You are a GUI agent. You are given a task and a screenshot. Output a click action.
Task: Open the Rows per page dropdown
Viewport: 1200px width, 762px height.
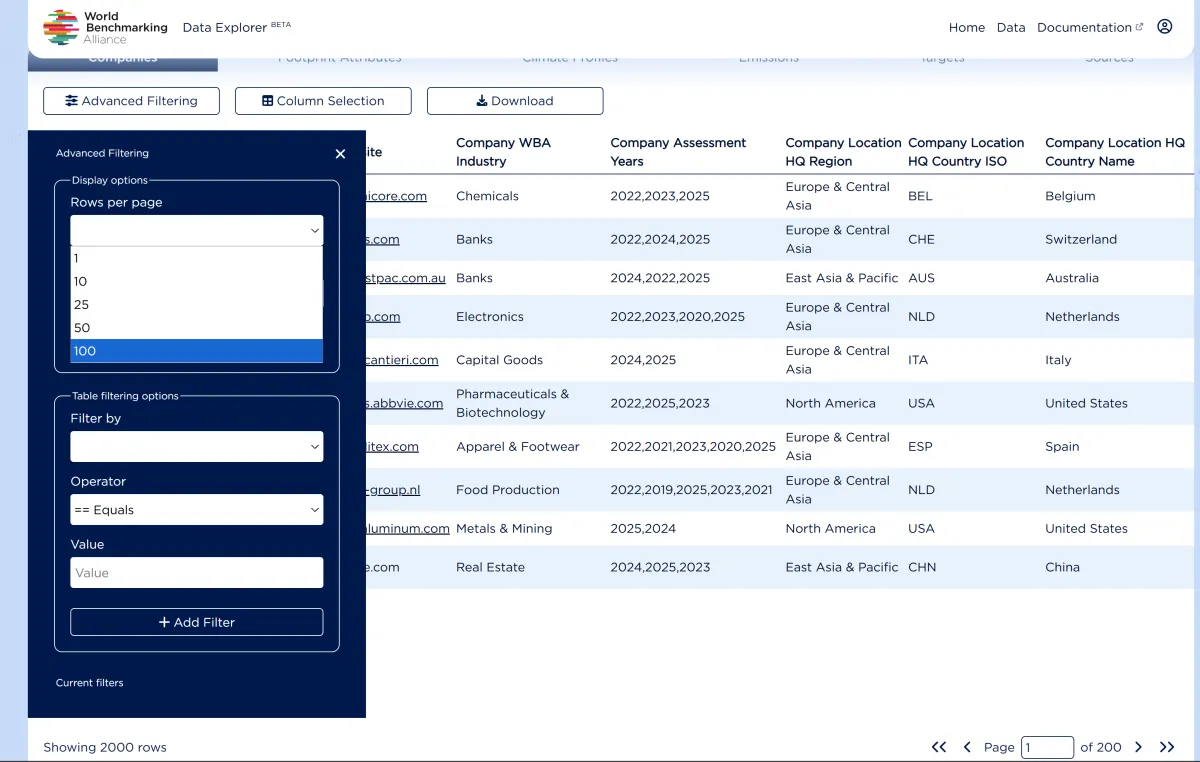point(197,230)
